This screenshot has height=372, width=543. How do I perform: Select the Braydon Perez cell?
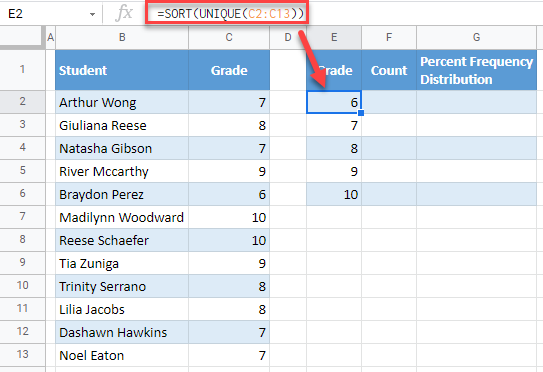pyautogui.click(x=122, y=194)
